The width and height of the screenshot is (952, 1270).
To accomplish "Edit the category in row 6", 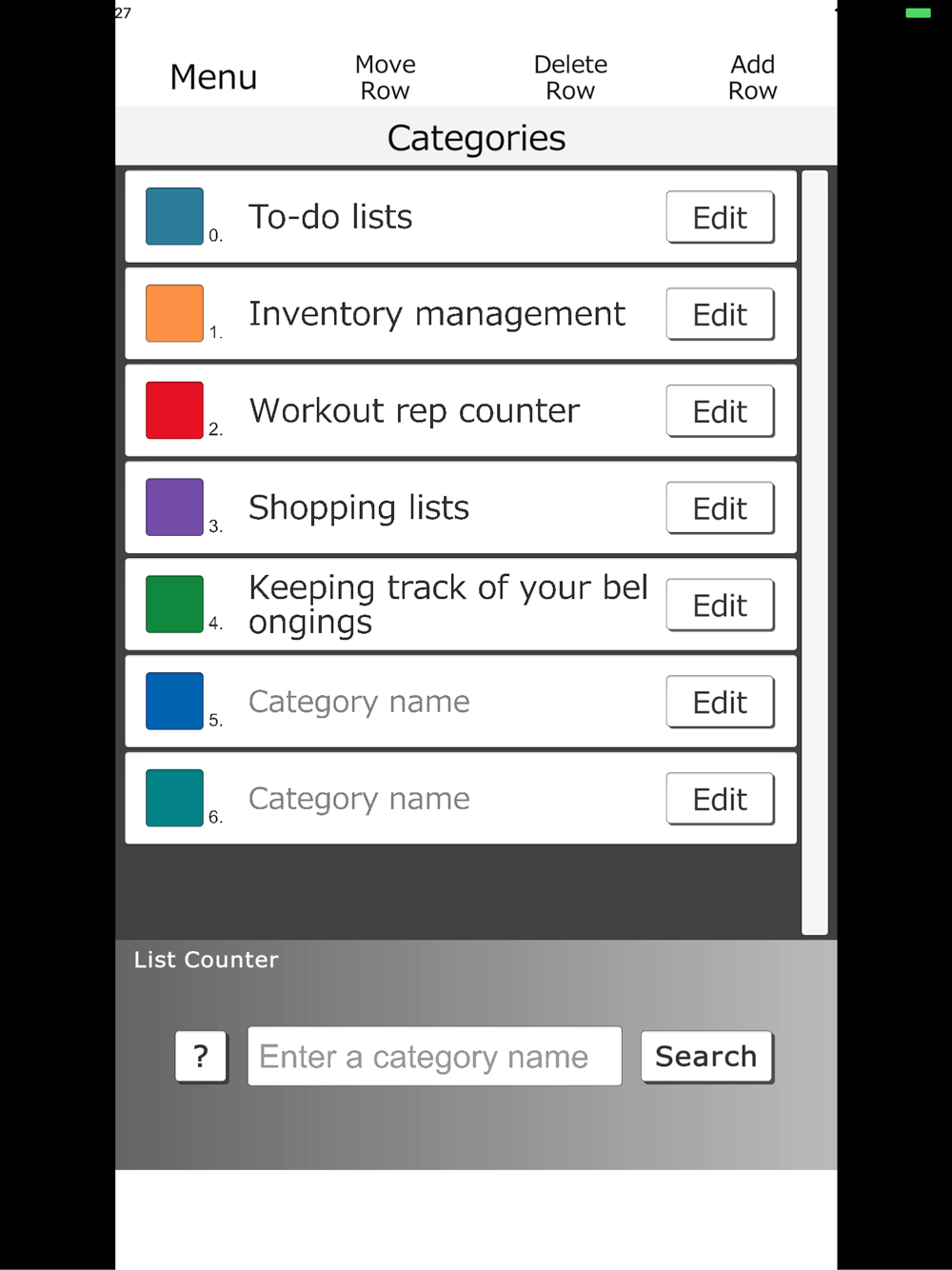I will [720, 800].
